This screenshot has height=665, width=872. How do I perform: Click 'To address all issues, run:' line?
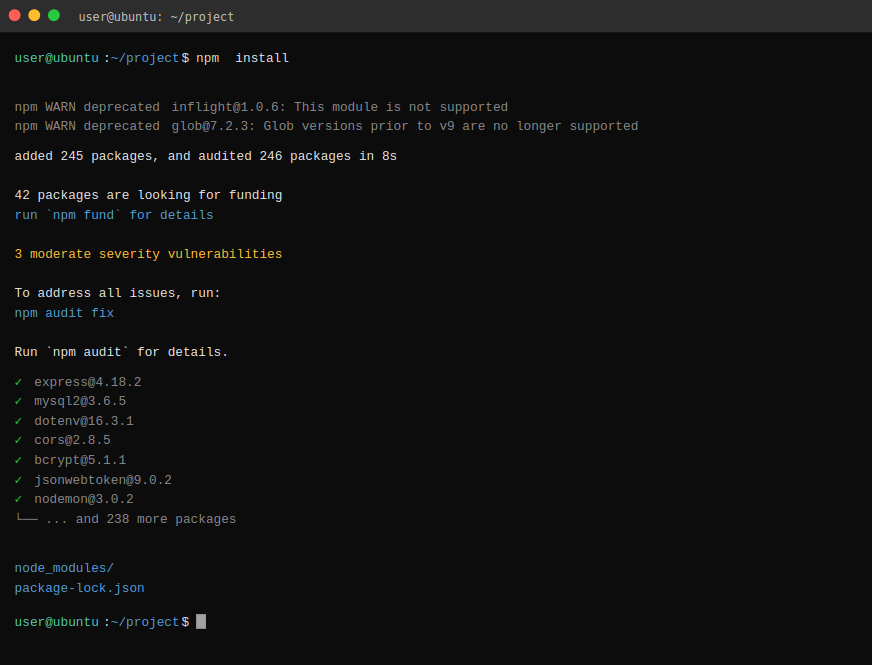click(x=117, y=293)
